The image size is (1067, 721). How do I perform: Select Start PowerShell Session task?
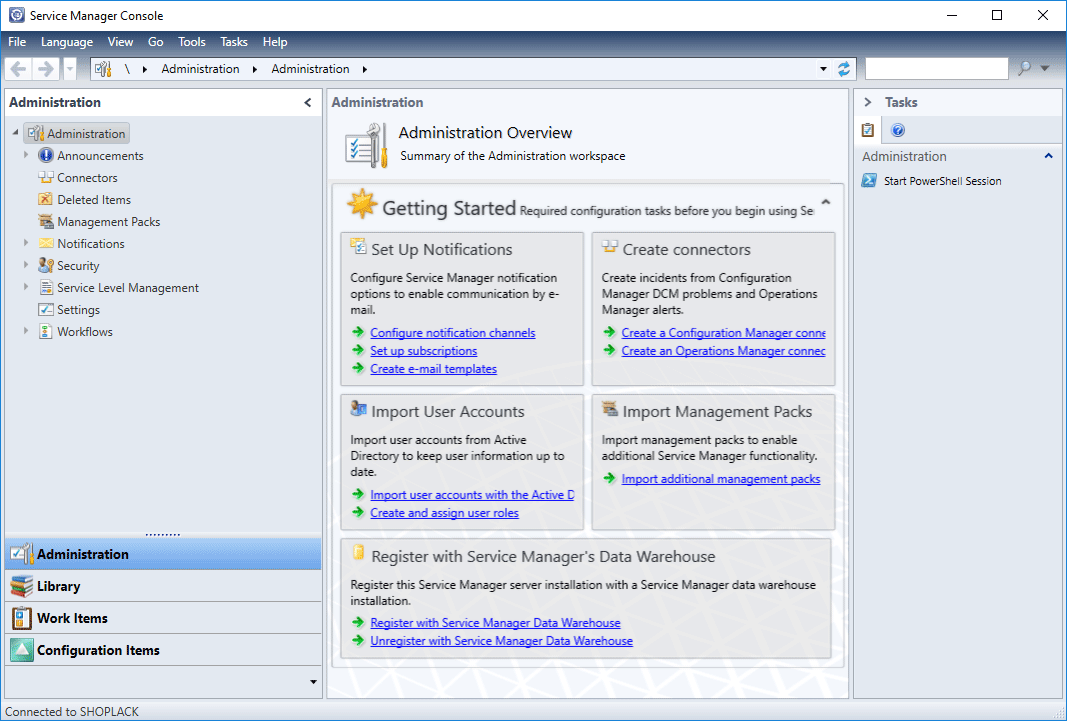pyautogui.click(x=942, y=181)
